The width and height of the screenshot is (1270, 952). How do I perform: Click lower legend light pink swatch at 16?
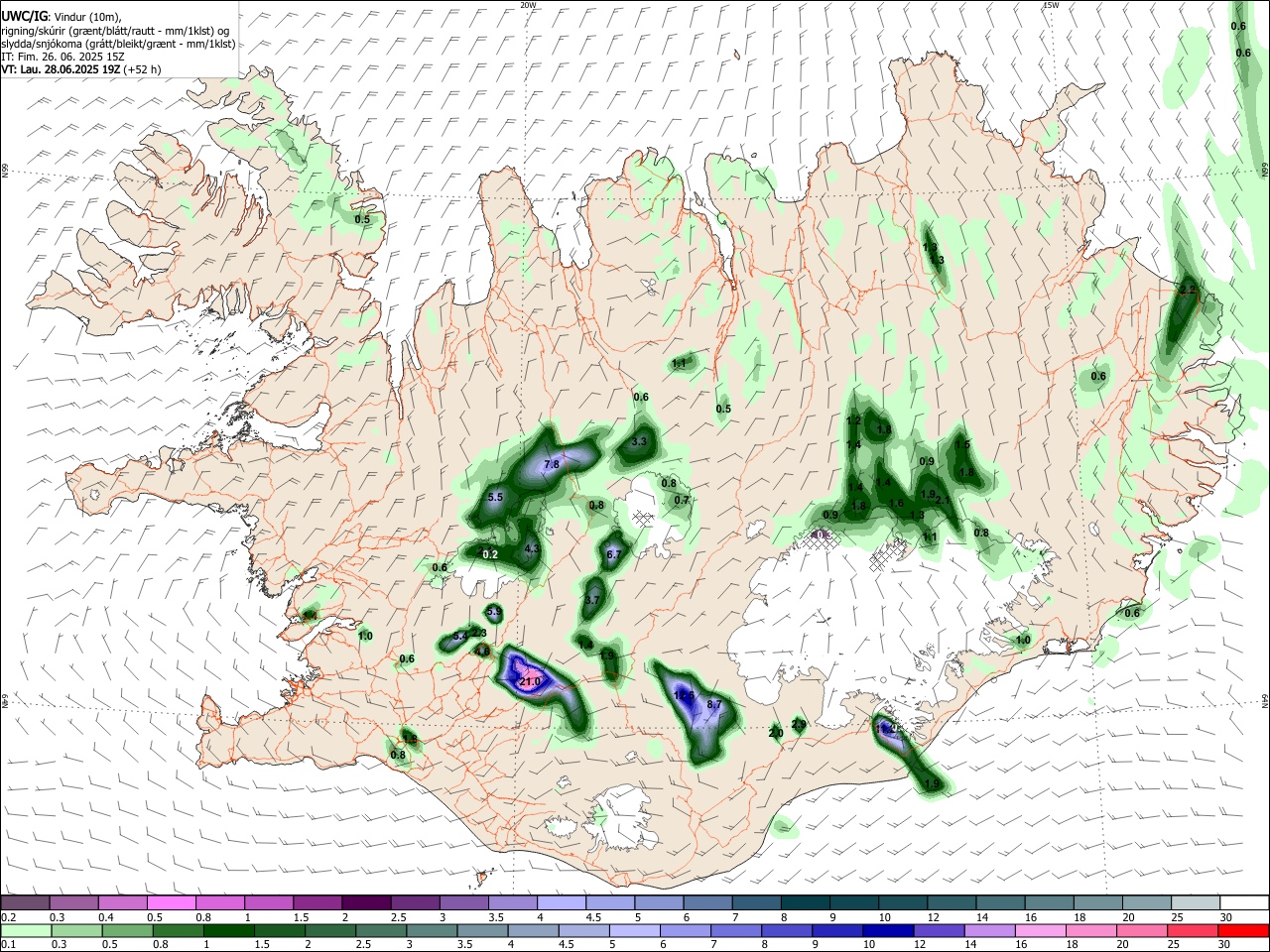pos(1040,931)
